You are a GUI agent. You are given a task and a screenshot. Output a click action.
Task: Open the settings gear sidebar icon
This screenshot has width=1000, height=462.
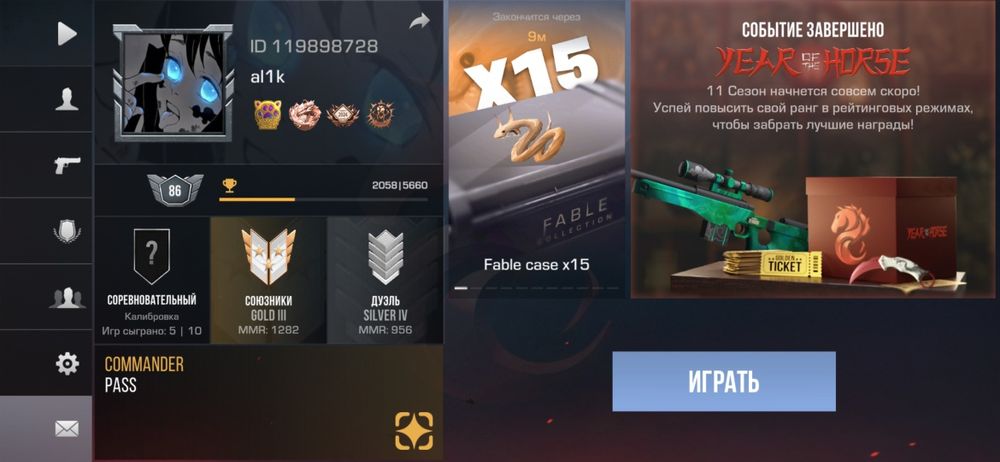67,364
